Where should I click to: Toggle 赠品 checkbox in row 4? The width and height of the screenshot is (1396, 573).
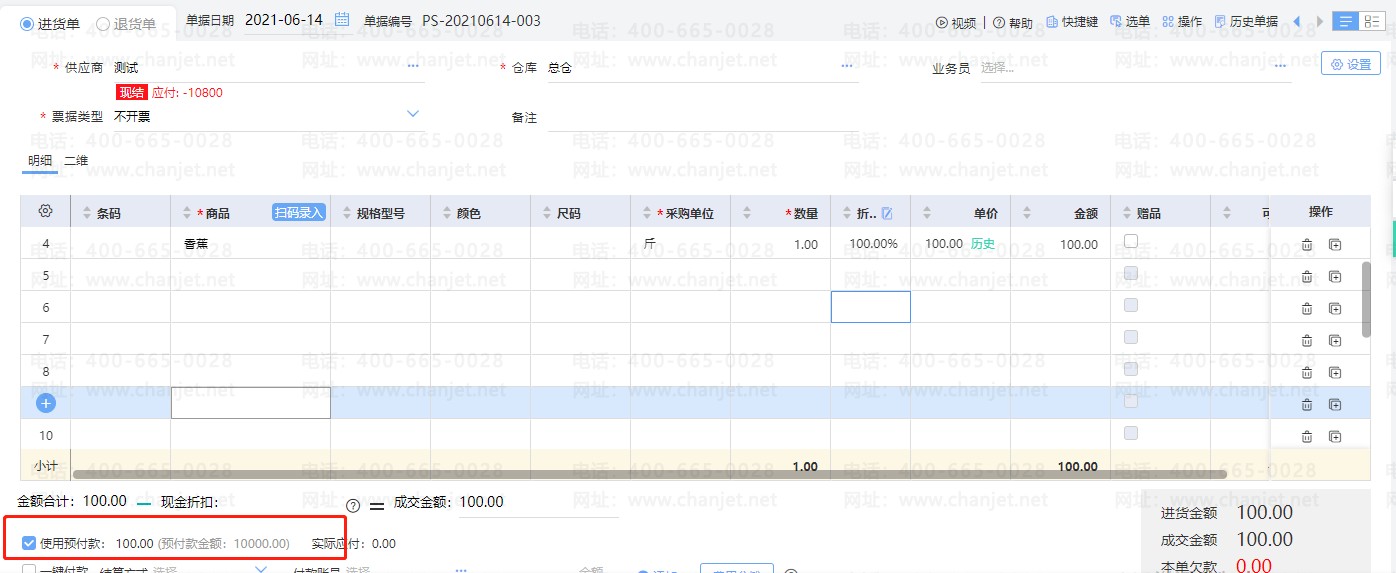pyautogui.click(x=1131, y=241)
